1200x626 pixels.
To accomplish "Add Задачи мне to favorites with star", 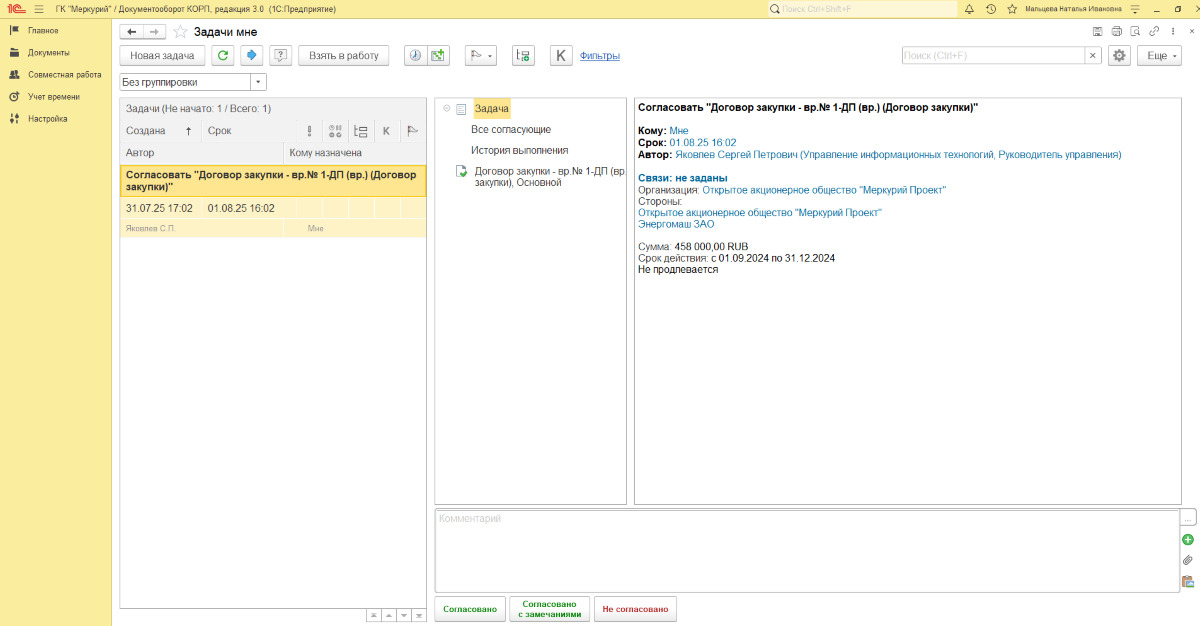I will point(180,32).
